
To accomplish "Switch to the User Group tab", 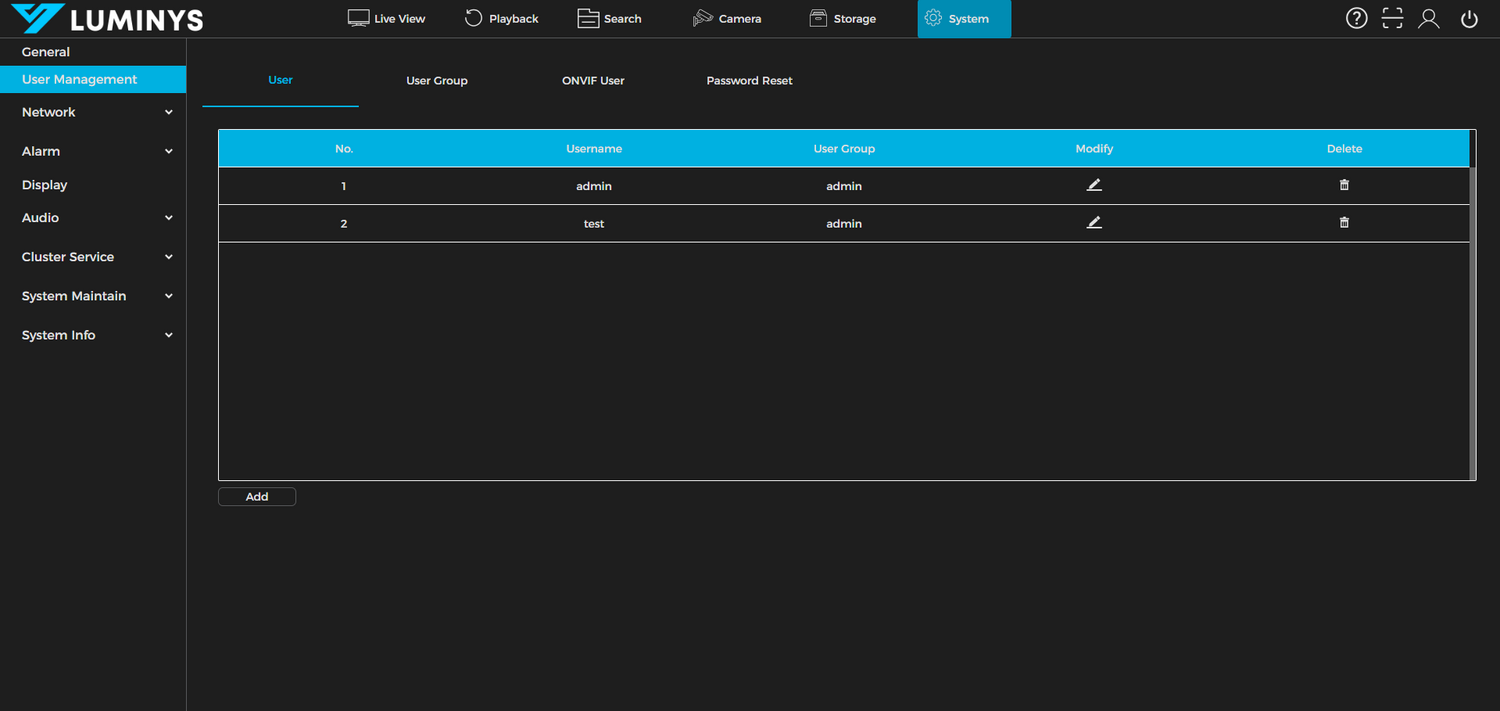I will [437, 81].
